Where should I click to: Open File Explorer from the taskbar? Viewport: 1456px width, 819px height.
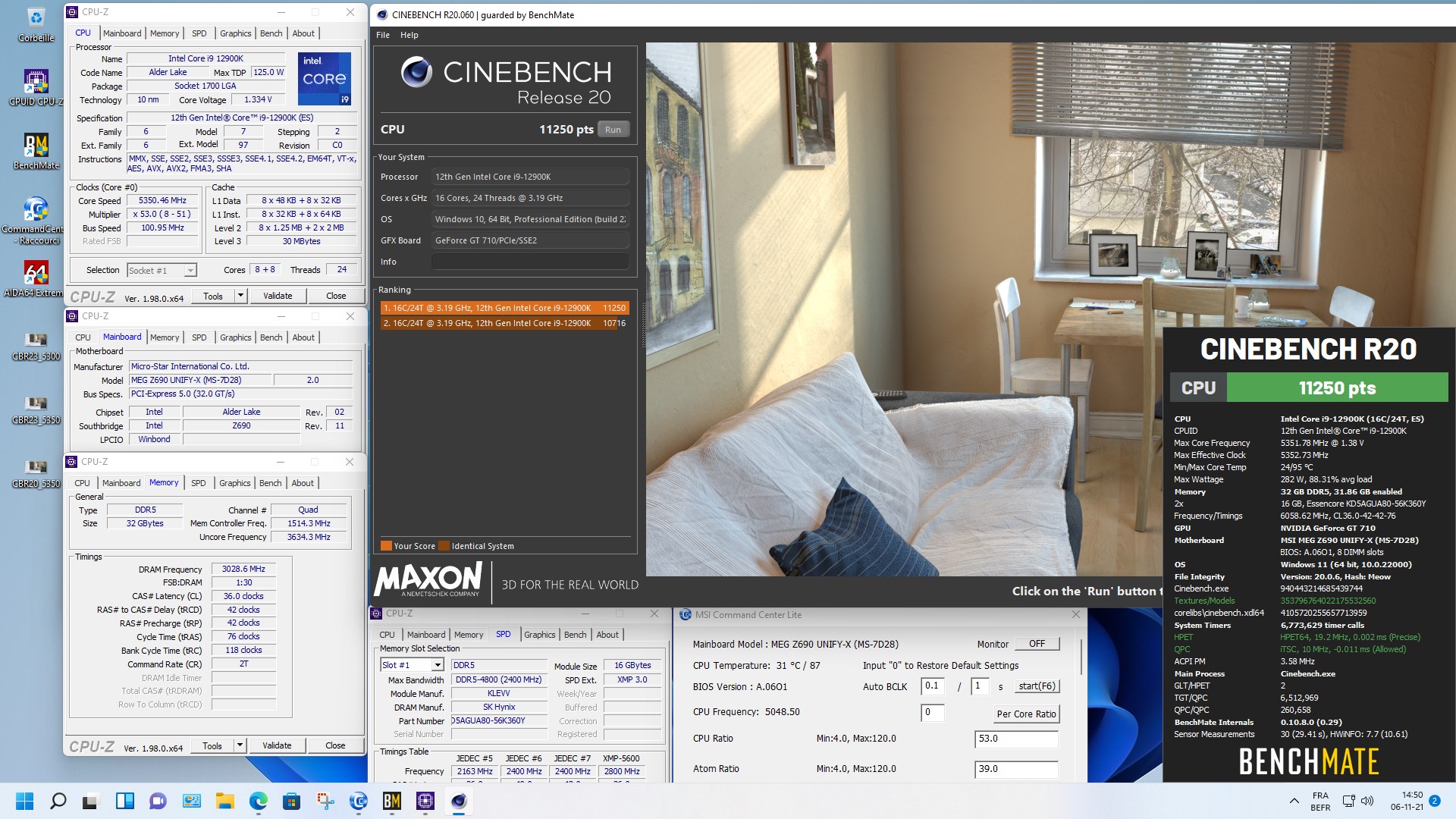click(x=224, y=801)
